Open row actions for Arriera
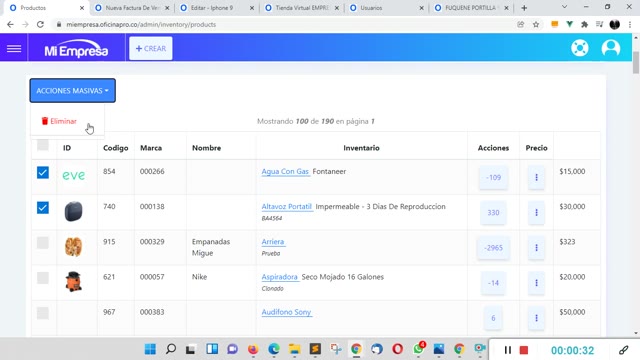Screen dimensions: 640x360 (536, 247)
